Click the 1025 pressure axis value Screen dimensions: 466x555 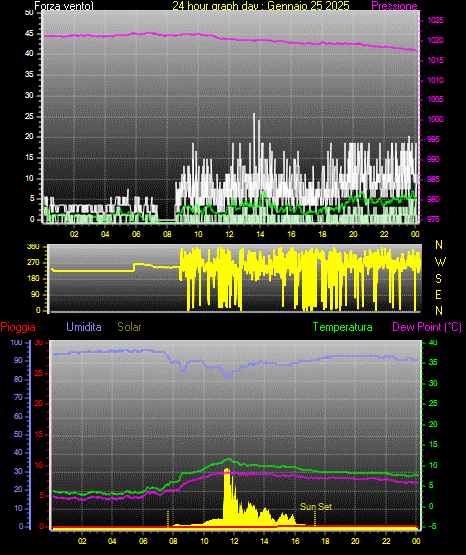435,20
